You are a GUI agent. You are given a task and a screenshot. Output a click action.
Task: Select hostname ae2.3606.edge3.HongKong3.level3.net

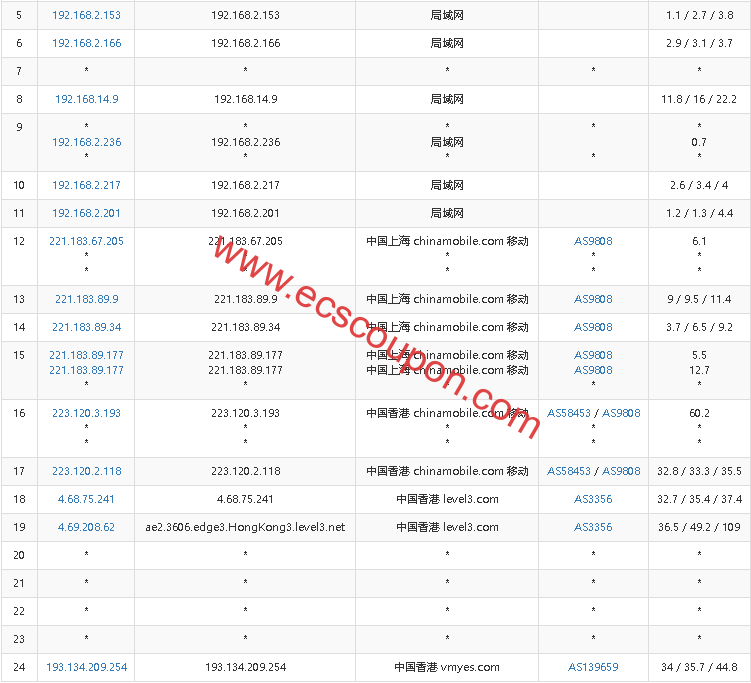[245, 527]
